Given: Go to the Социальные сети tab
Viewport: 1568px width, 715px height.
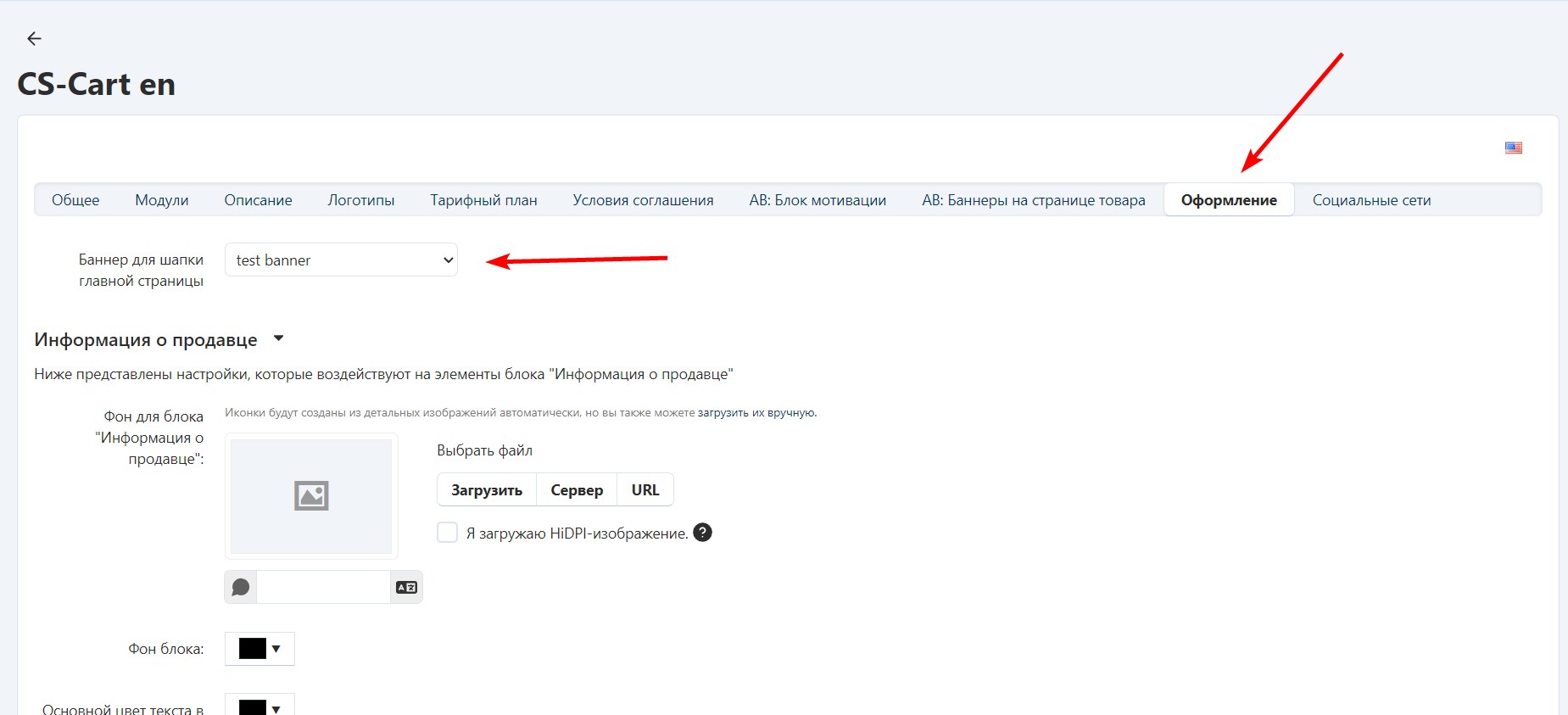Looking at the screenshot, I should 1371,200.
